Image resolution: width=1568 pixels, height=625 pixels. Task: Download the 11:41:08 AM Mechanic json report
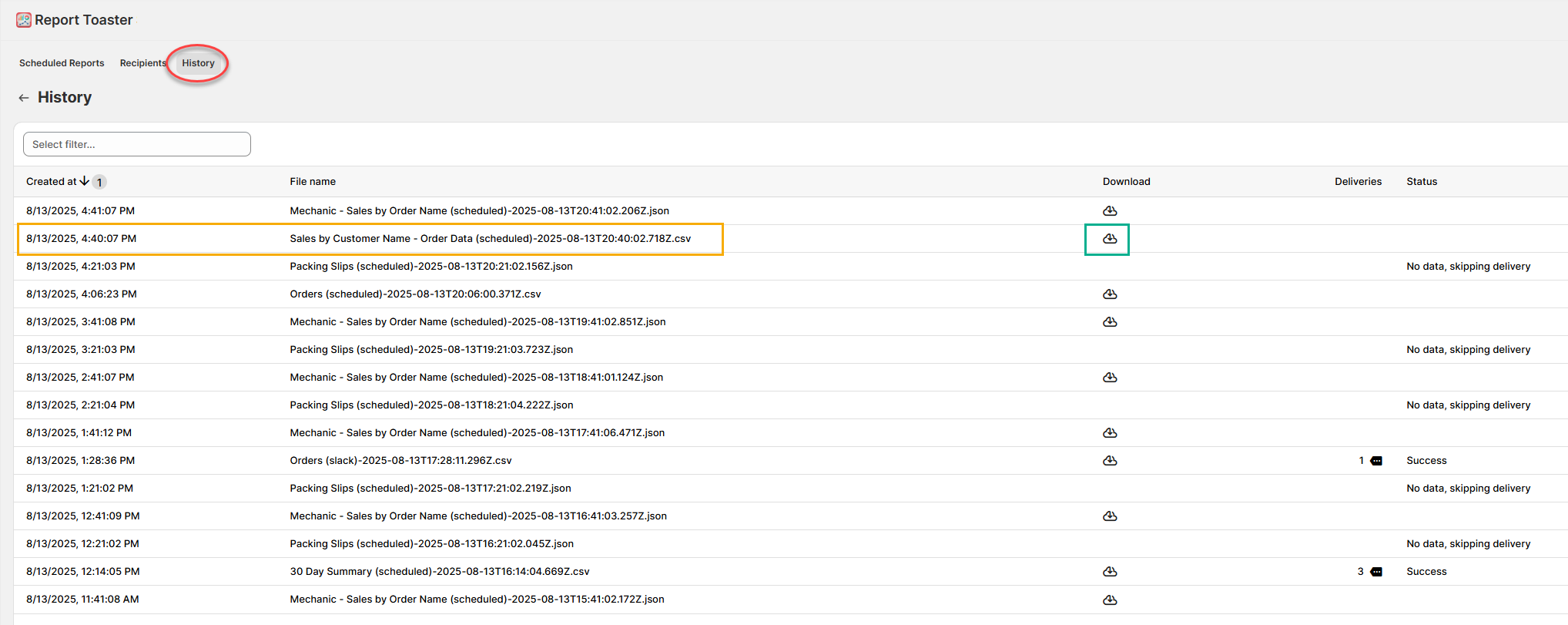[x=1110, y=600]
